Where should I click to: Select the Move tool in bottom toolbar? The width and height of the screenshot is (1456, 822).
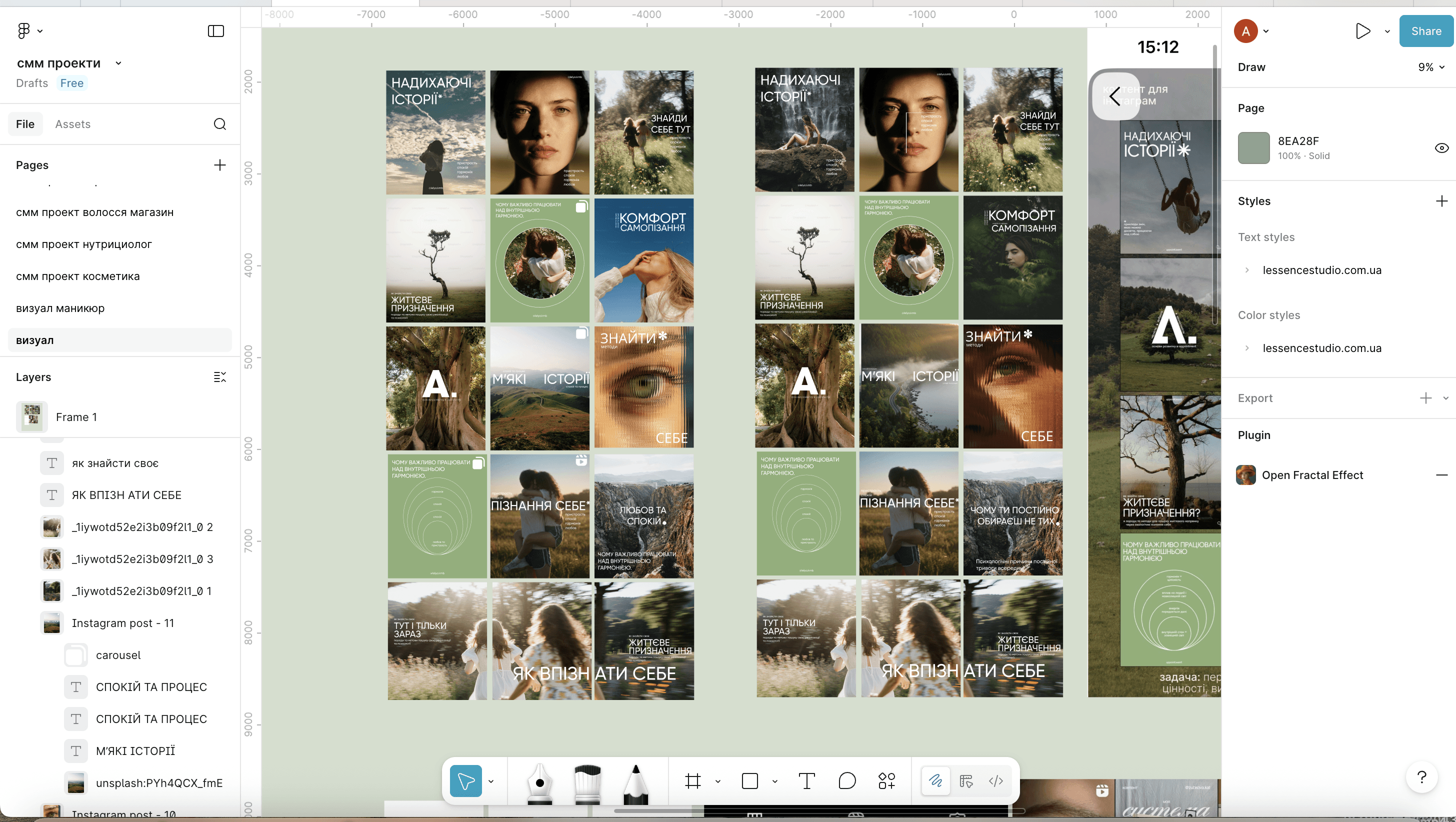(x=465, y=781)
